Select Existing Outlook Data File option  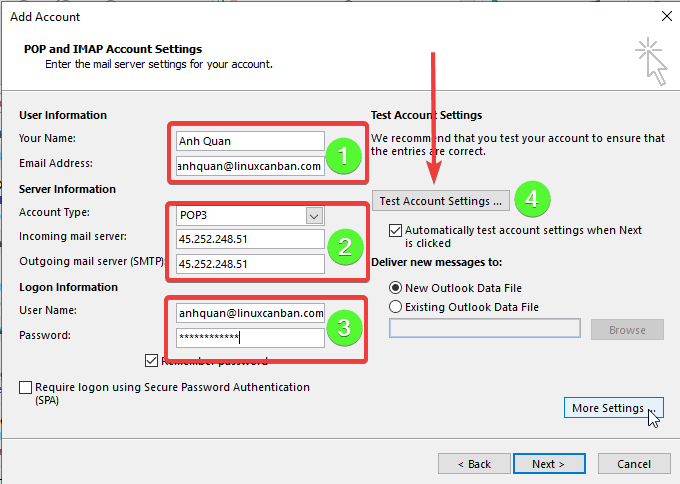pyautogui.click(x=396, y=307)
